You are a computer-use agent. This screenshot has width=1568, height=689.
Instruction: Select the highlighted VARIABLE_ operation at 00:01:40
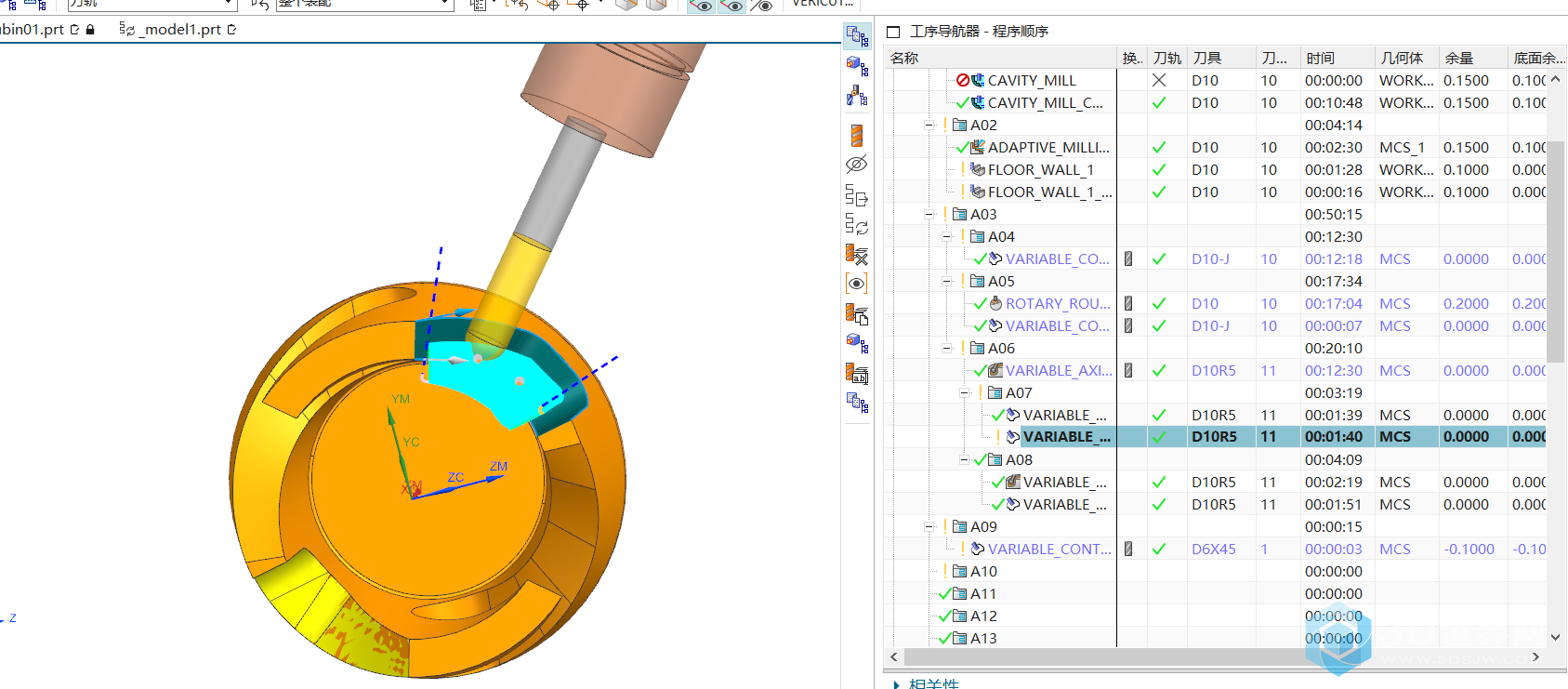pos(1066,437)
